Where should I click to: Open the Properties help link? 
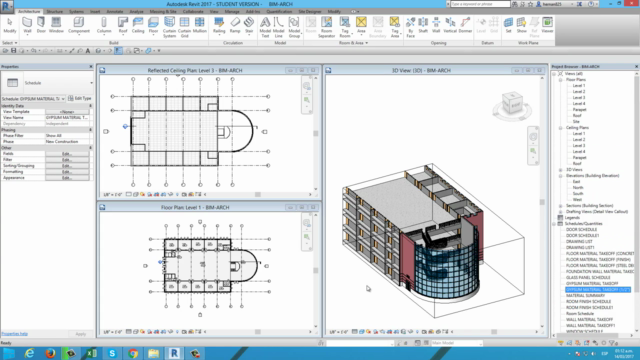pos(14,333)
